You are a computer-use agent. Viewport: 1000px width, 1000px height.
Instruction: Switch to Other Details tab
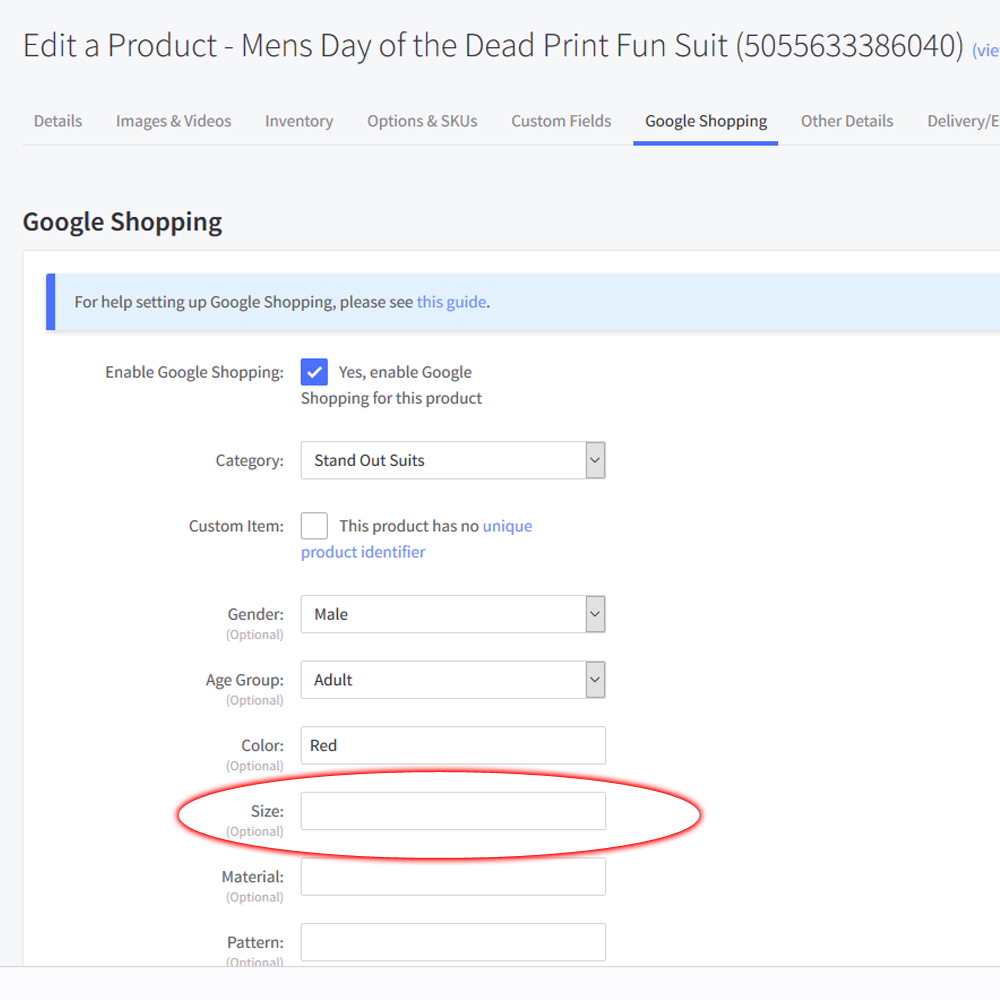[847, 121]
